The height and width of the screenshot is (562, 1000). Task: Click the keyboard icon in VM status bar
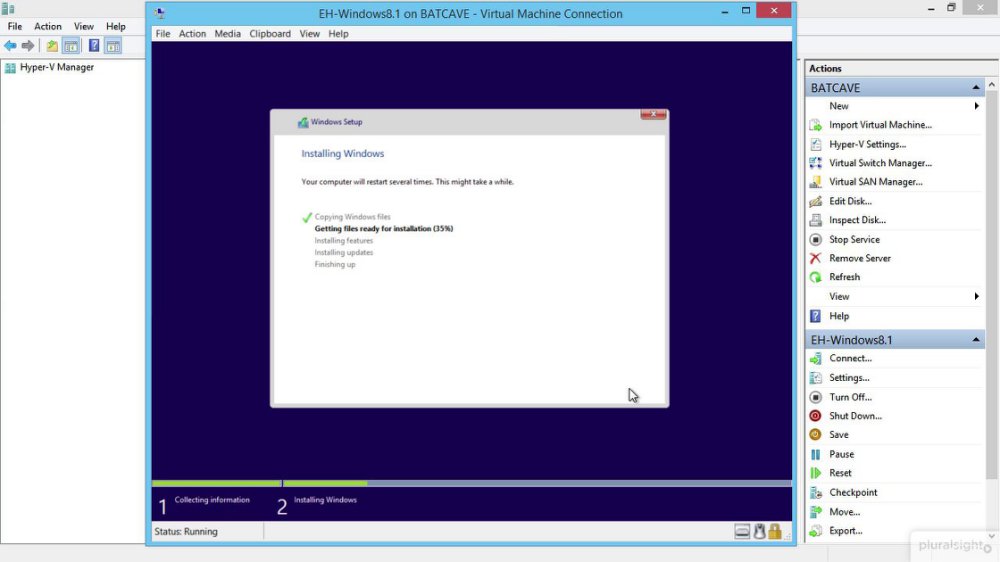pos(742,531)
